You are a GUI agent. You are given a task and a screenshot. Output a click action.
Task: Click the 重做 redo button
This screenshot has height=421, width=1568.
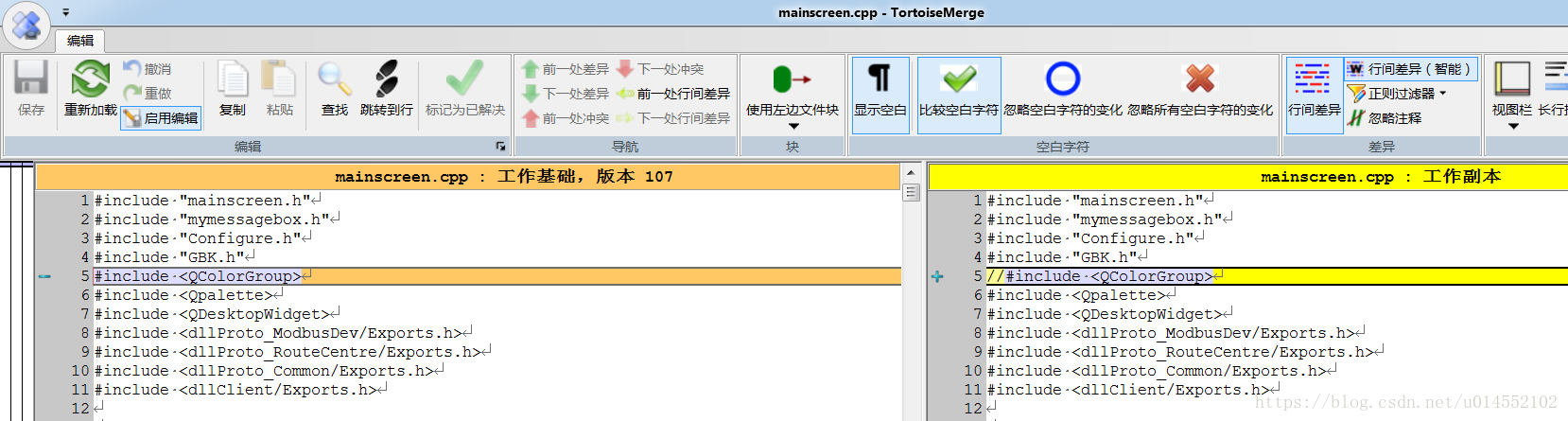[x=148, y=93]
